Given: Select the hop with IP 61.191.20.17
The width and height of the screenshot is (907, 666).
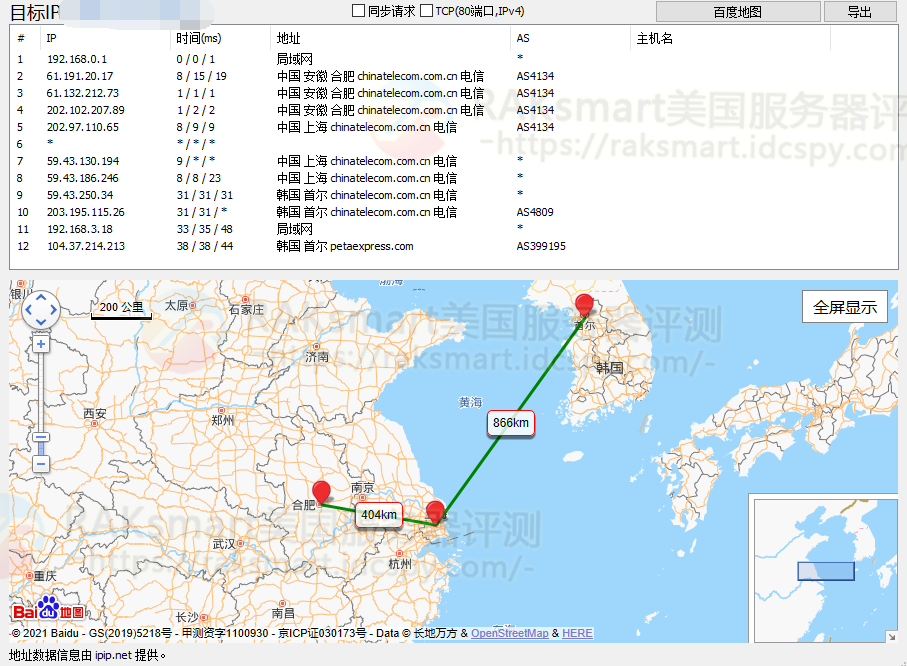Looking at the screenshot, I should (x=454, y=76).
